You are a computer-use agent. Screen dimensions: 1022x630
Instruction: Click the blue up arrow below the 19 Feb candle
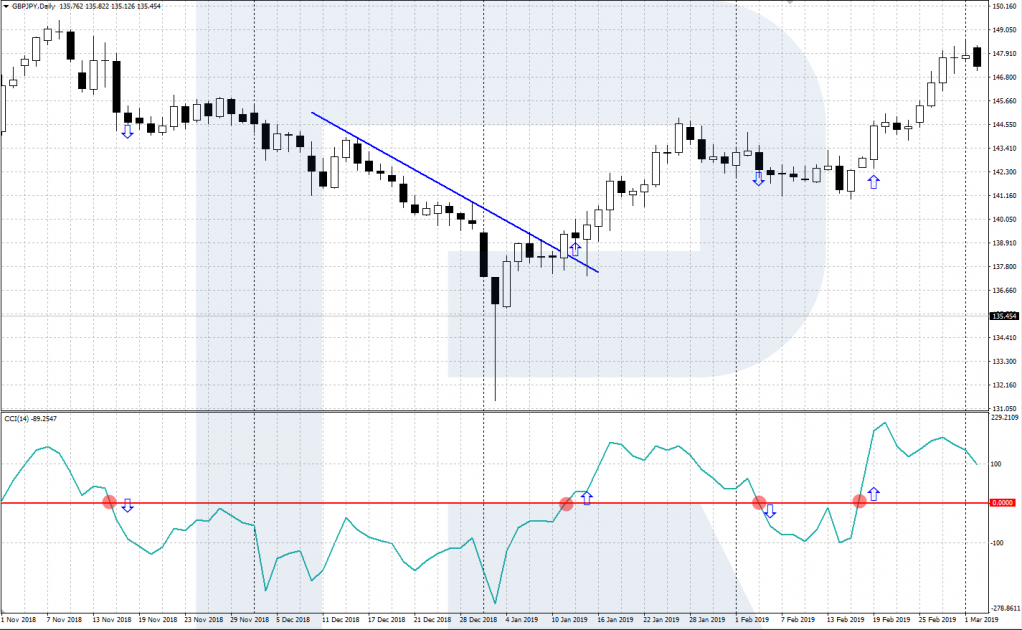point(873,182)
